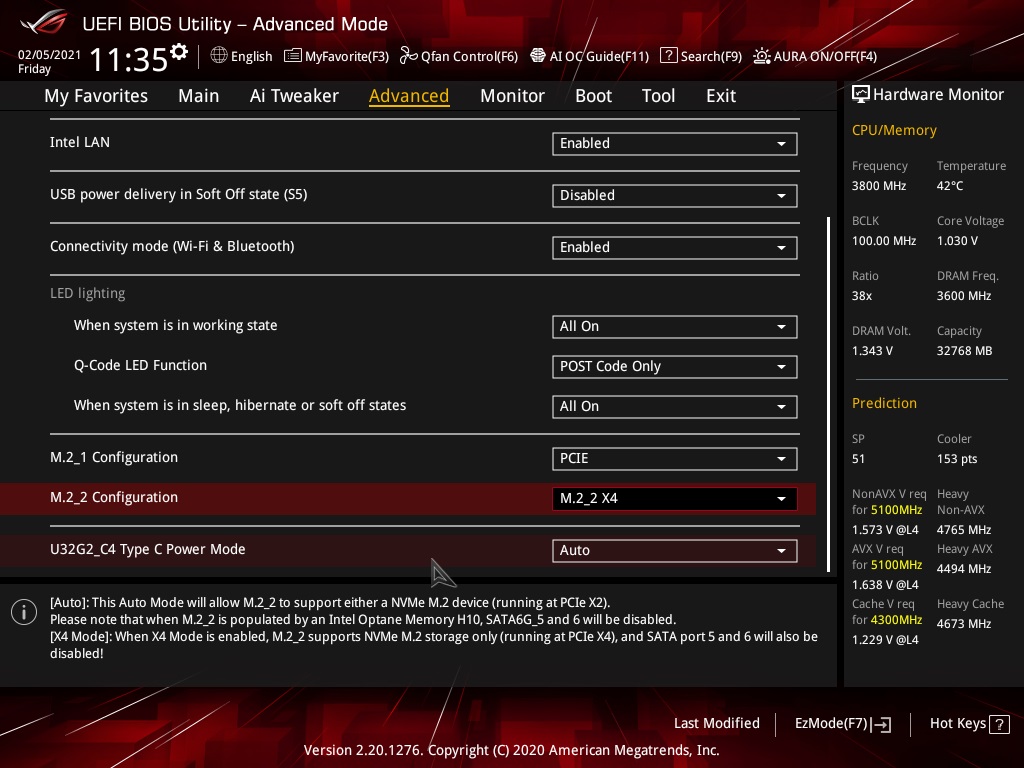Open M.2_1 Configuration dropdown

675,458
